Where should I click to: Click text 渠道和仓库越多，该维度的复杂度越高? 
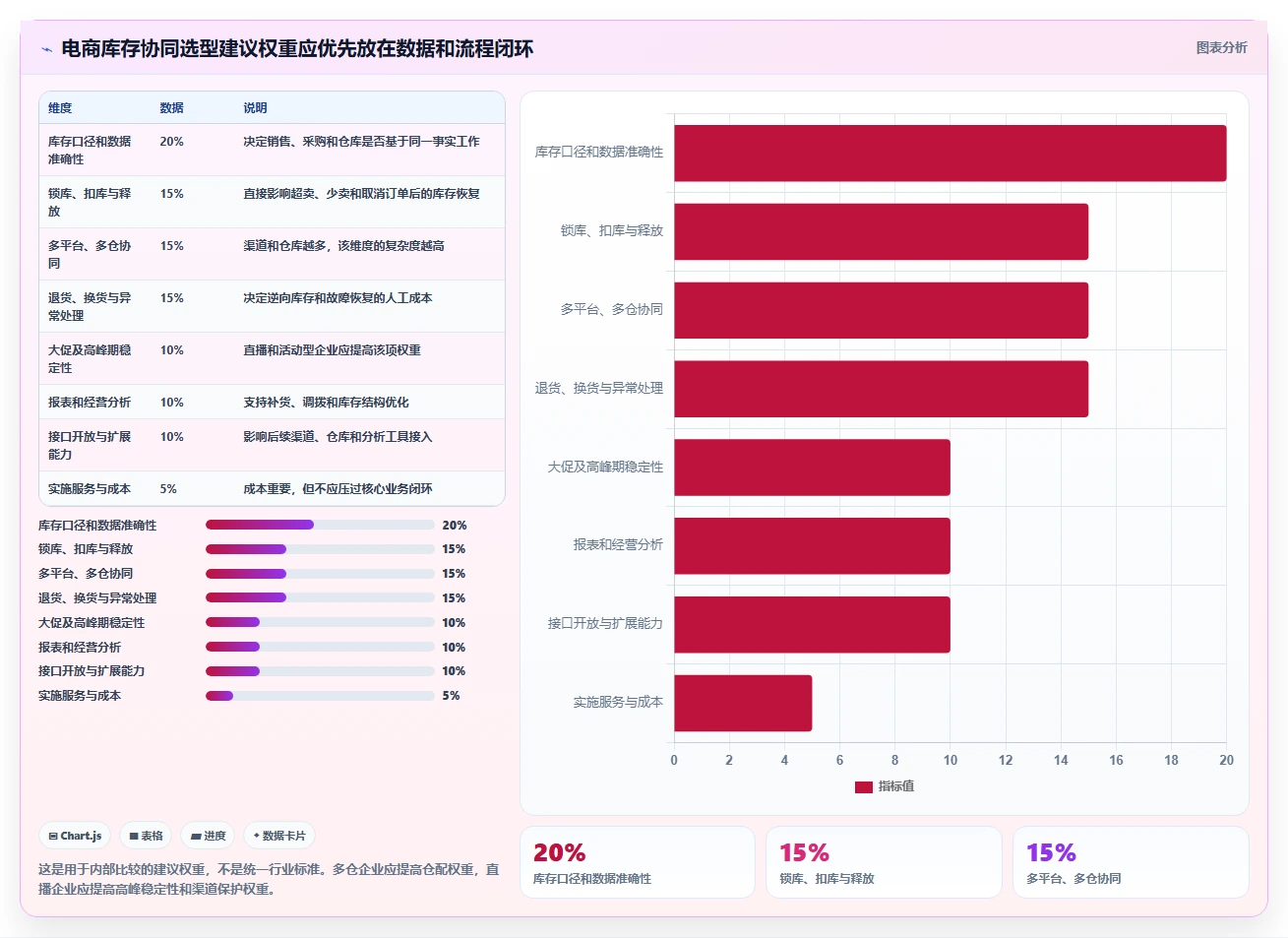point(344,246)
